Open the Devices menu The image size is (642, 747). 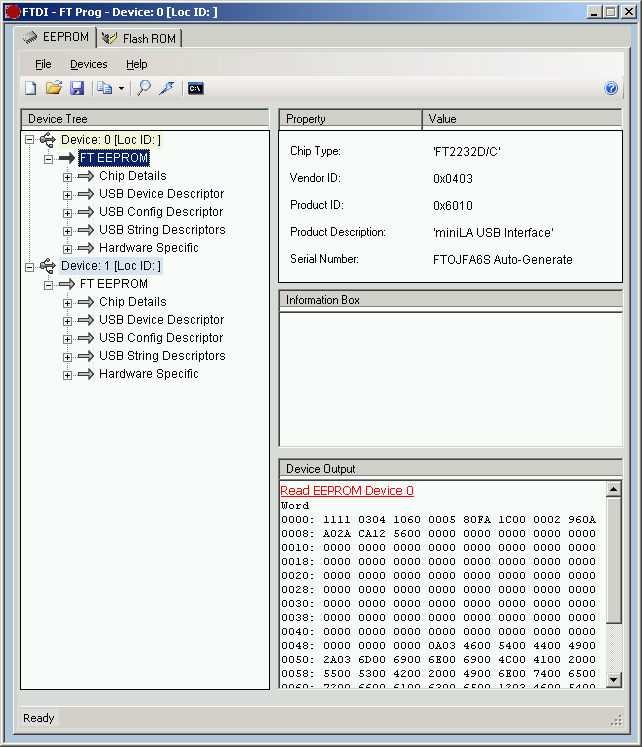[x=89, y=64]
